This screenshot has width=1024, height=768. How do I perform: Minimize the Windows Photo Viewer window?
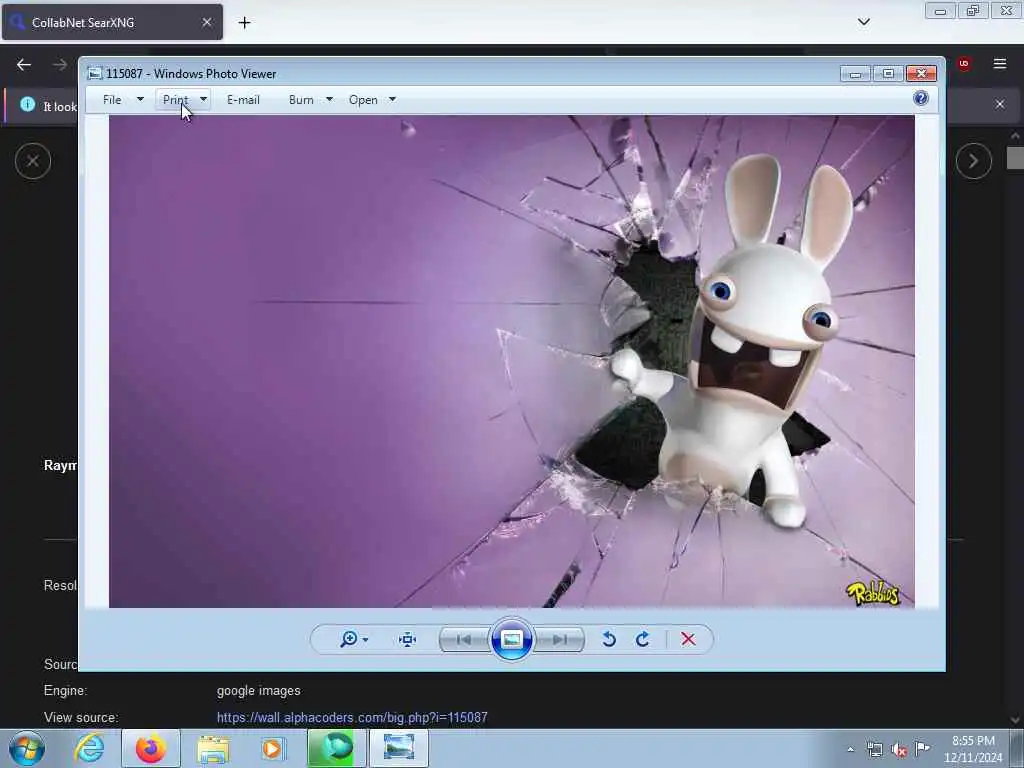[856, 74]
